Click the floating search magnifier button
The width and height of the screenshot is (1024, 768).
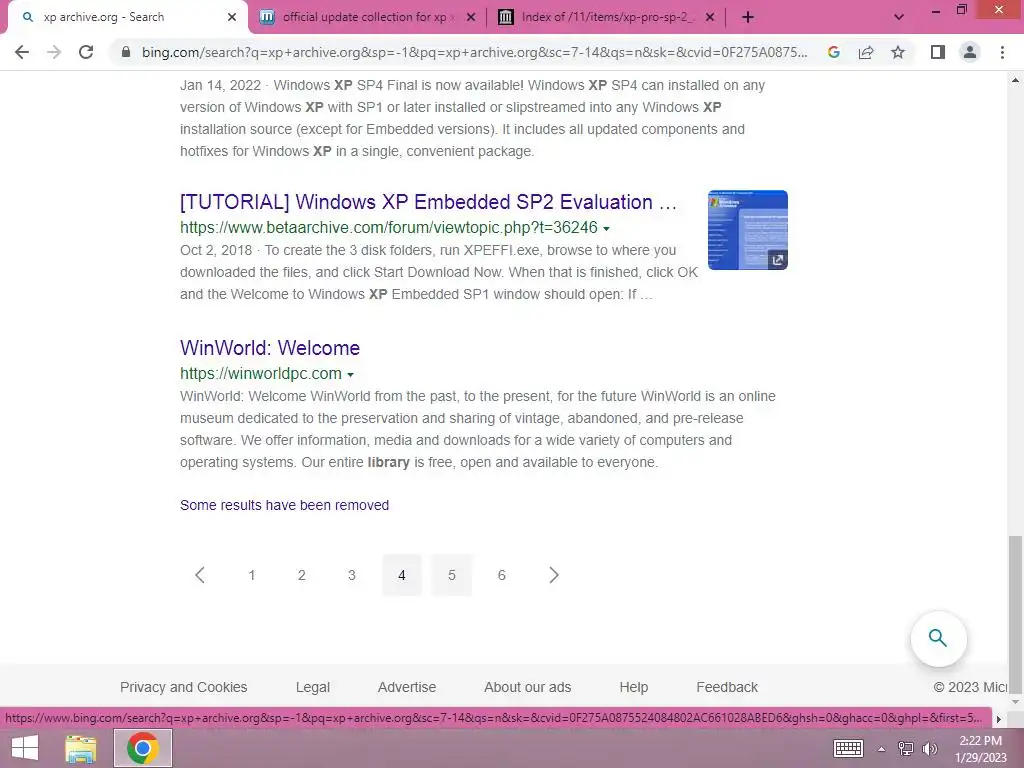pyautogui.click(x=938, y=638)
